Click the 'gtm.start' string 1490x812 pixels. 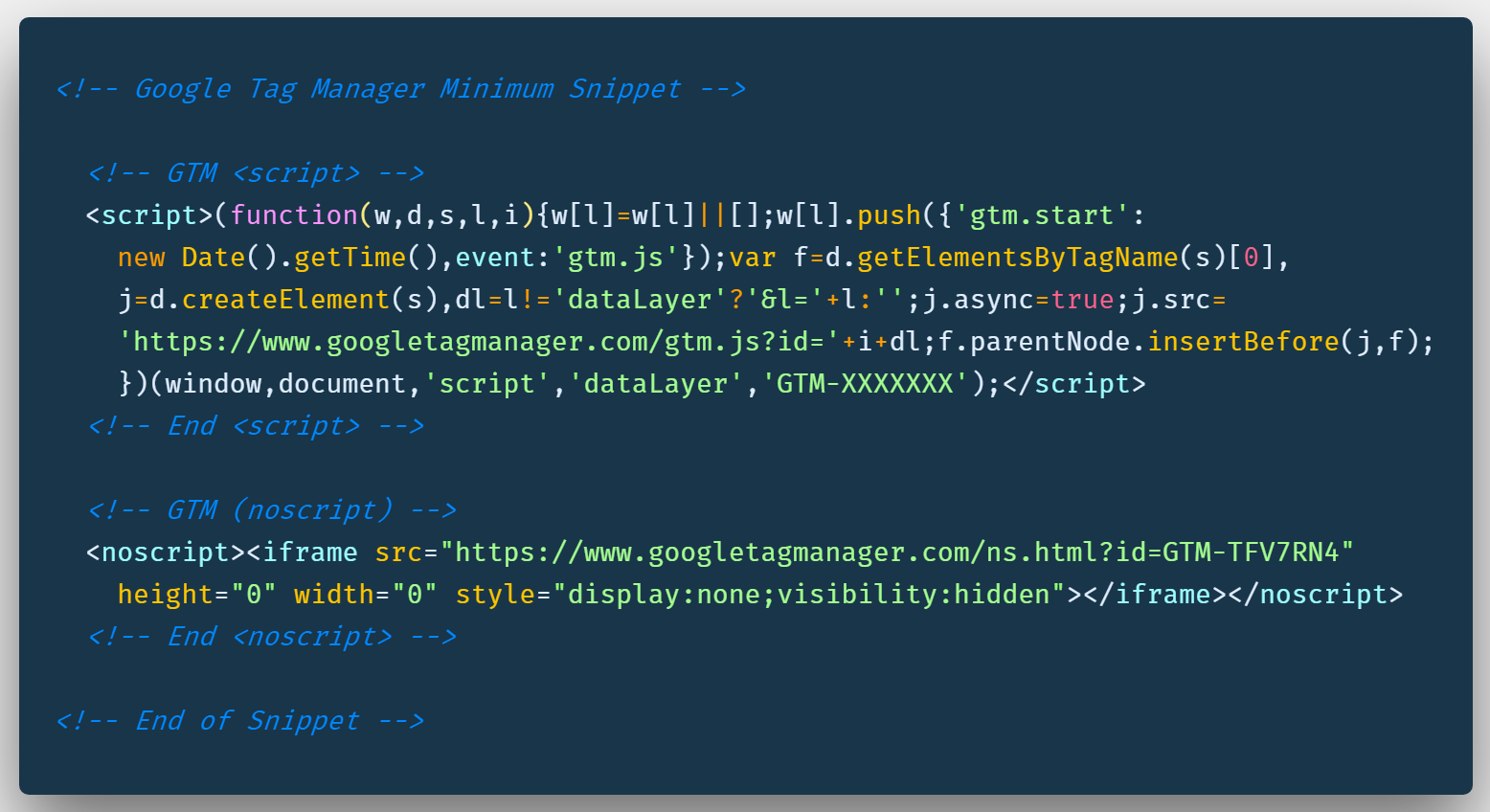tap(1042, 215)
